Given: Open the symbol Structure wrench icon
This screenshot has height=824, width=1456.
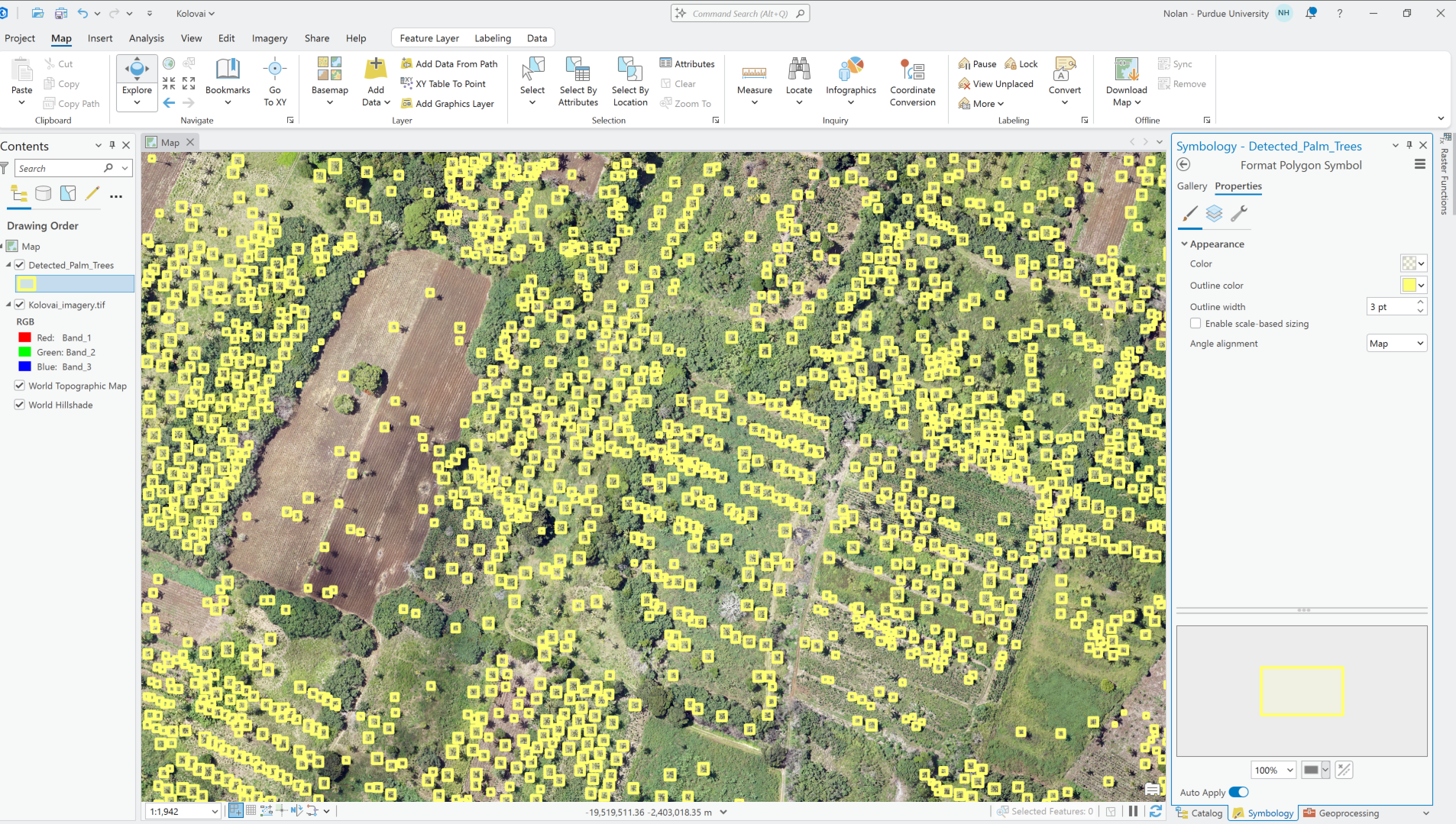Looking at the screenshot, I should point(1239,214).
